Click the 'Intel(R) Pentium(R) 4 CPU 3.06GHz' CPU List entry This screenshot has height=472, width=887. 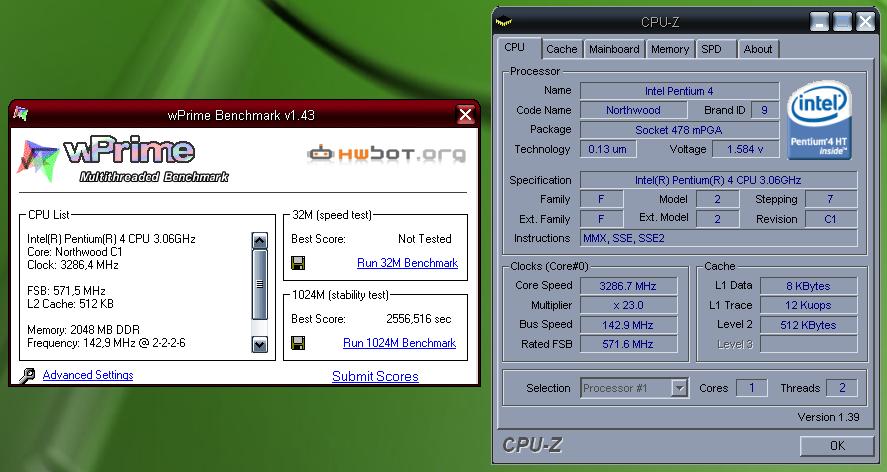pyautogui.click(x=111, y=239)
